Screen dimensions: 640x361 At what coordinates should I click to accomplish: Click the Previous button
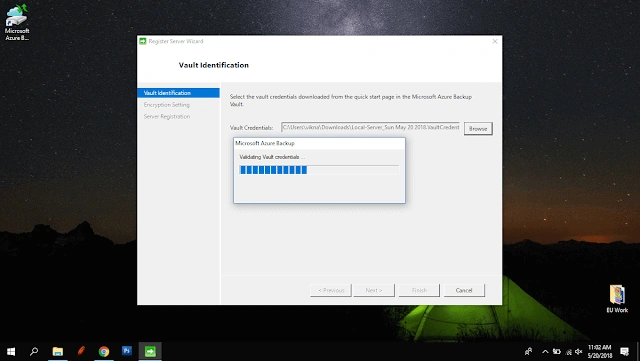331,290
